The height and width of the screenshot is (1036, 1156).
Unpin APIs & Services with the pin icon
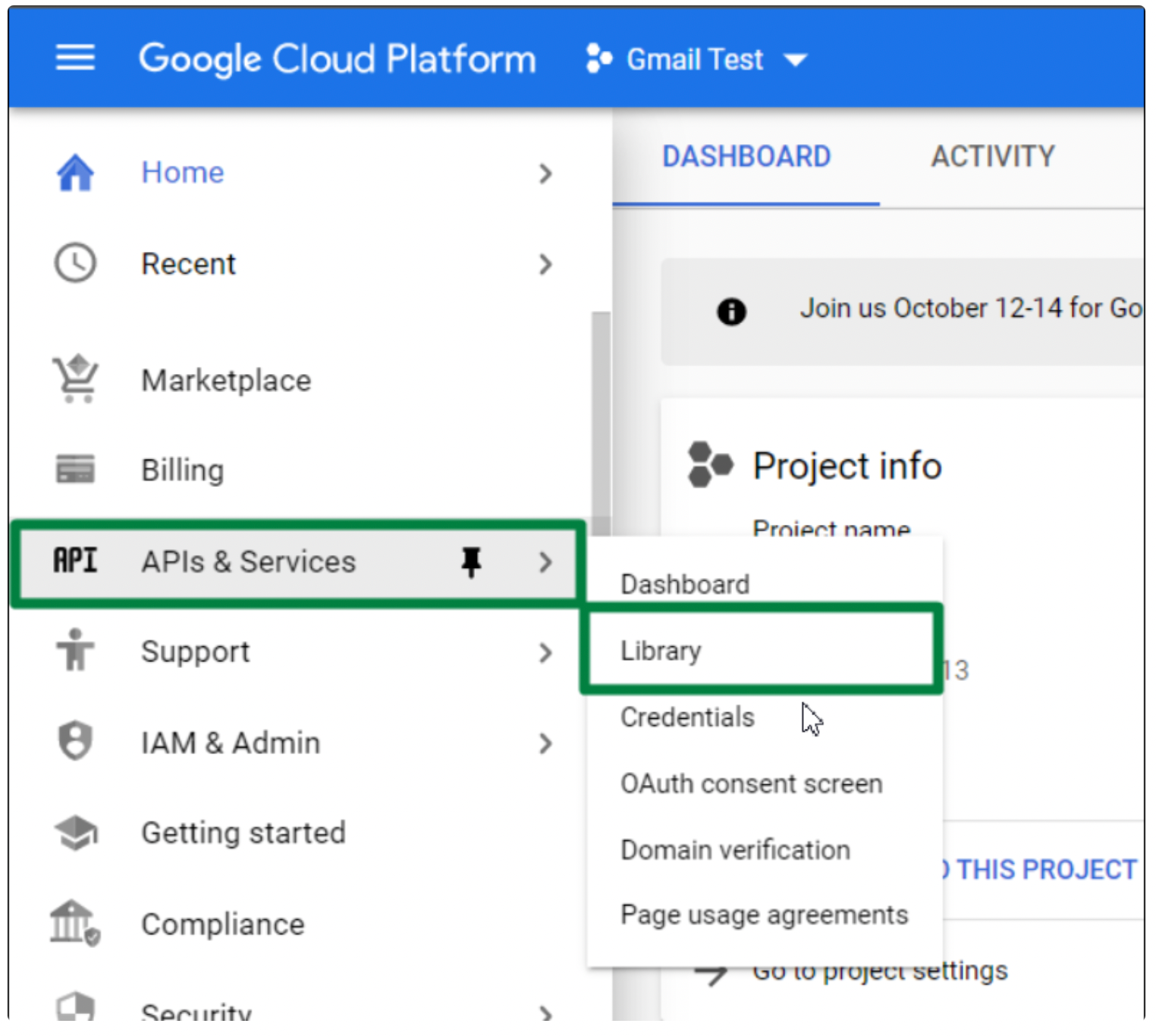pos(471,562)
